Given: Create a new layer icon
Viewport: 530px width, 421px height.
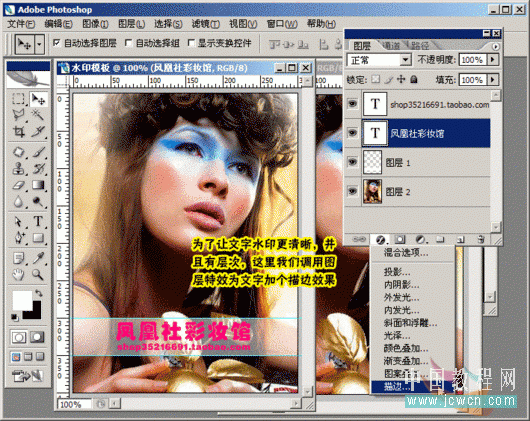Looking at the screenshot, I should [460, 240].
